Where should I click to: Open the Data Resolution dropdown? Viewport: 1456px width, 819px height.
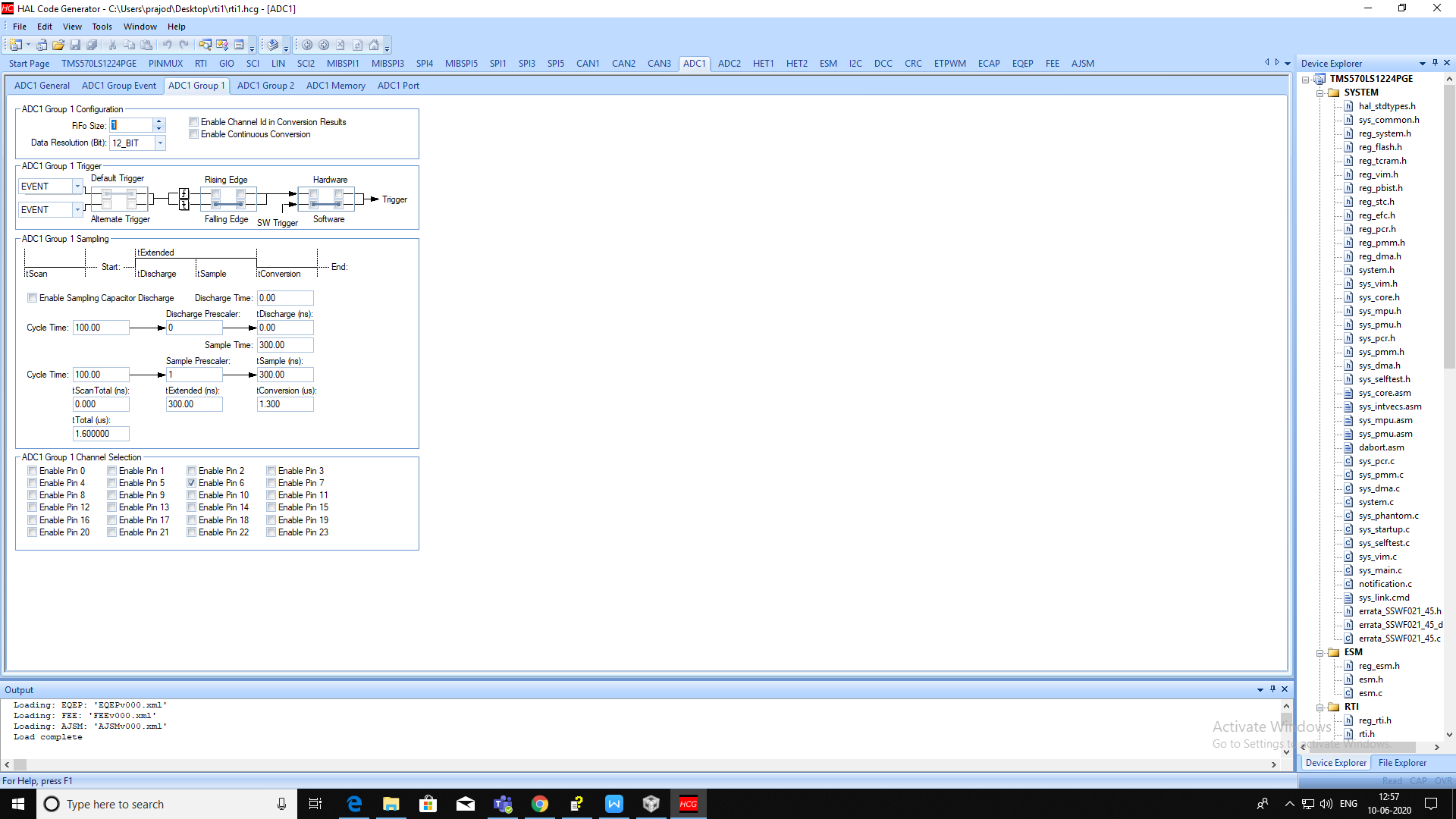pos(160,143)
